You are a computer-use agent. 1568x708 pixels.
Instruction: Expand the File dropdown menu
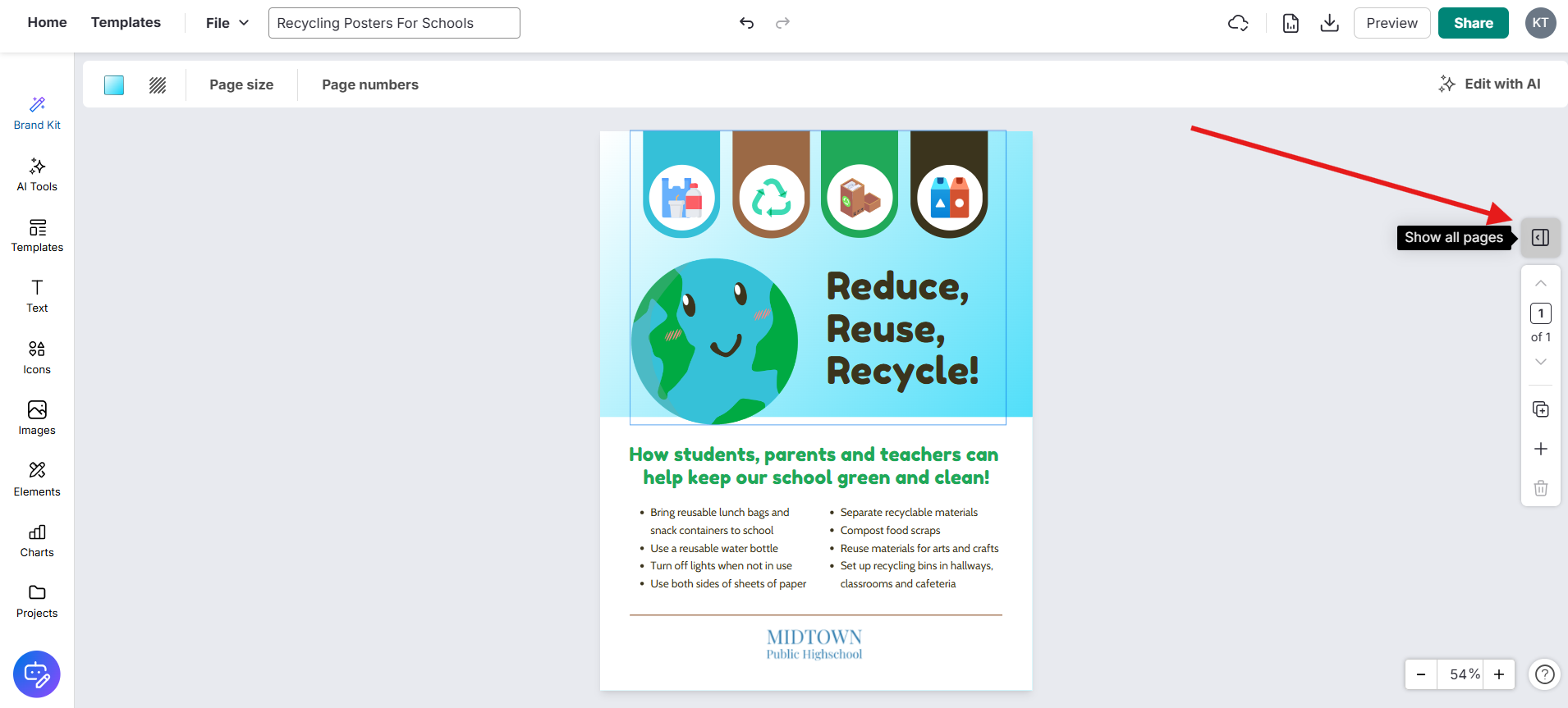click(227, 23)
